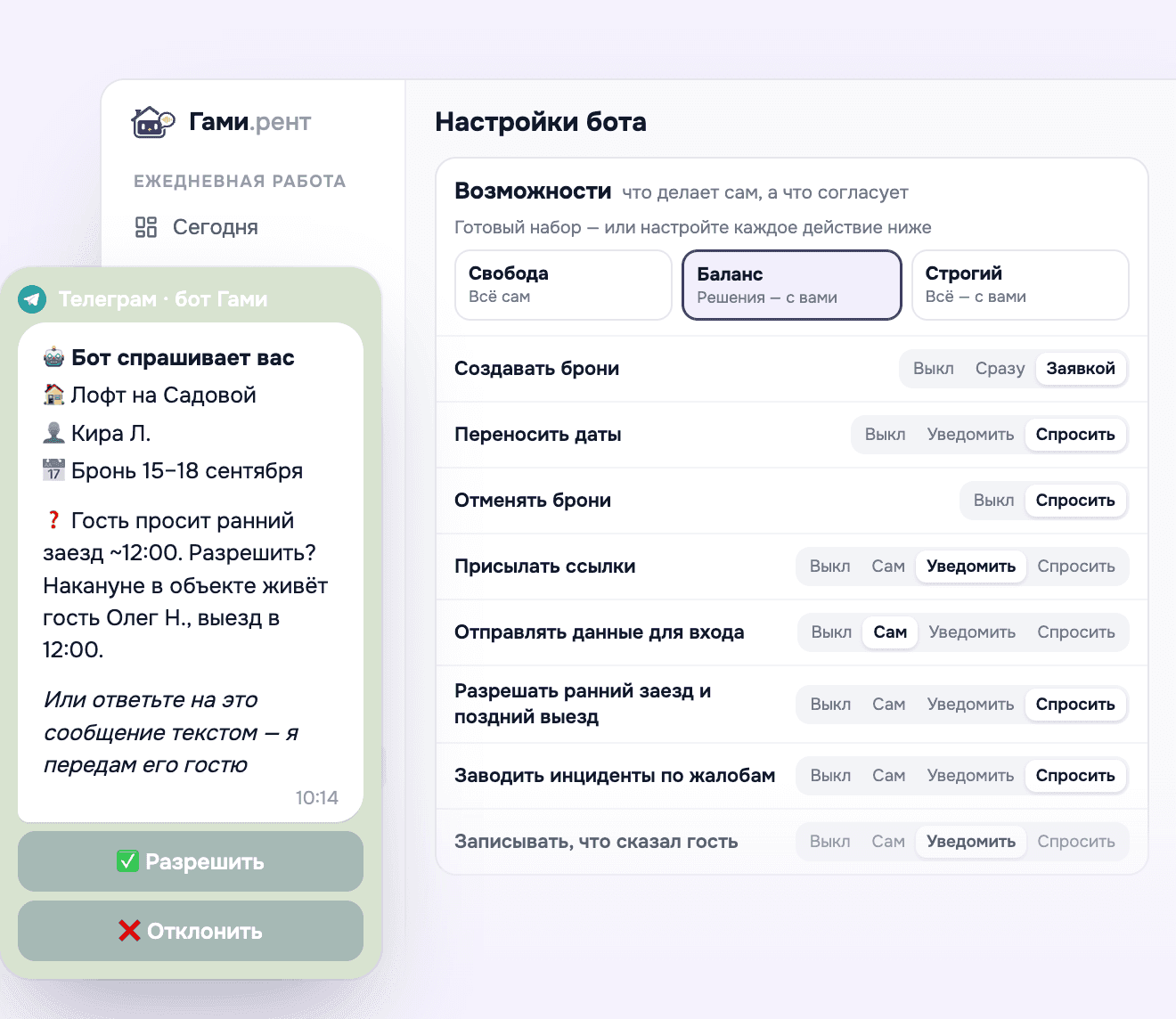Click the Настройки бота heading

541,122
